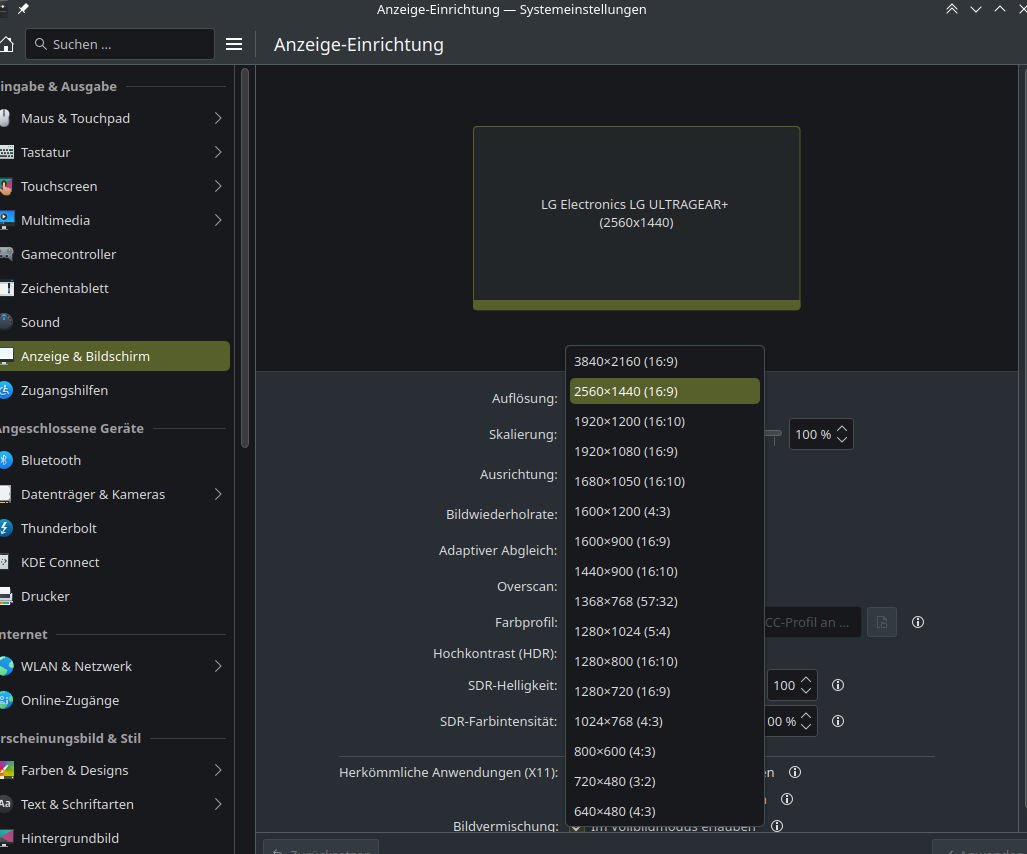Click the ICC profile file browse icon
Viewport: 1027px width, 854px height.
click(x=882, y=622)
